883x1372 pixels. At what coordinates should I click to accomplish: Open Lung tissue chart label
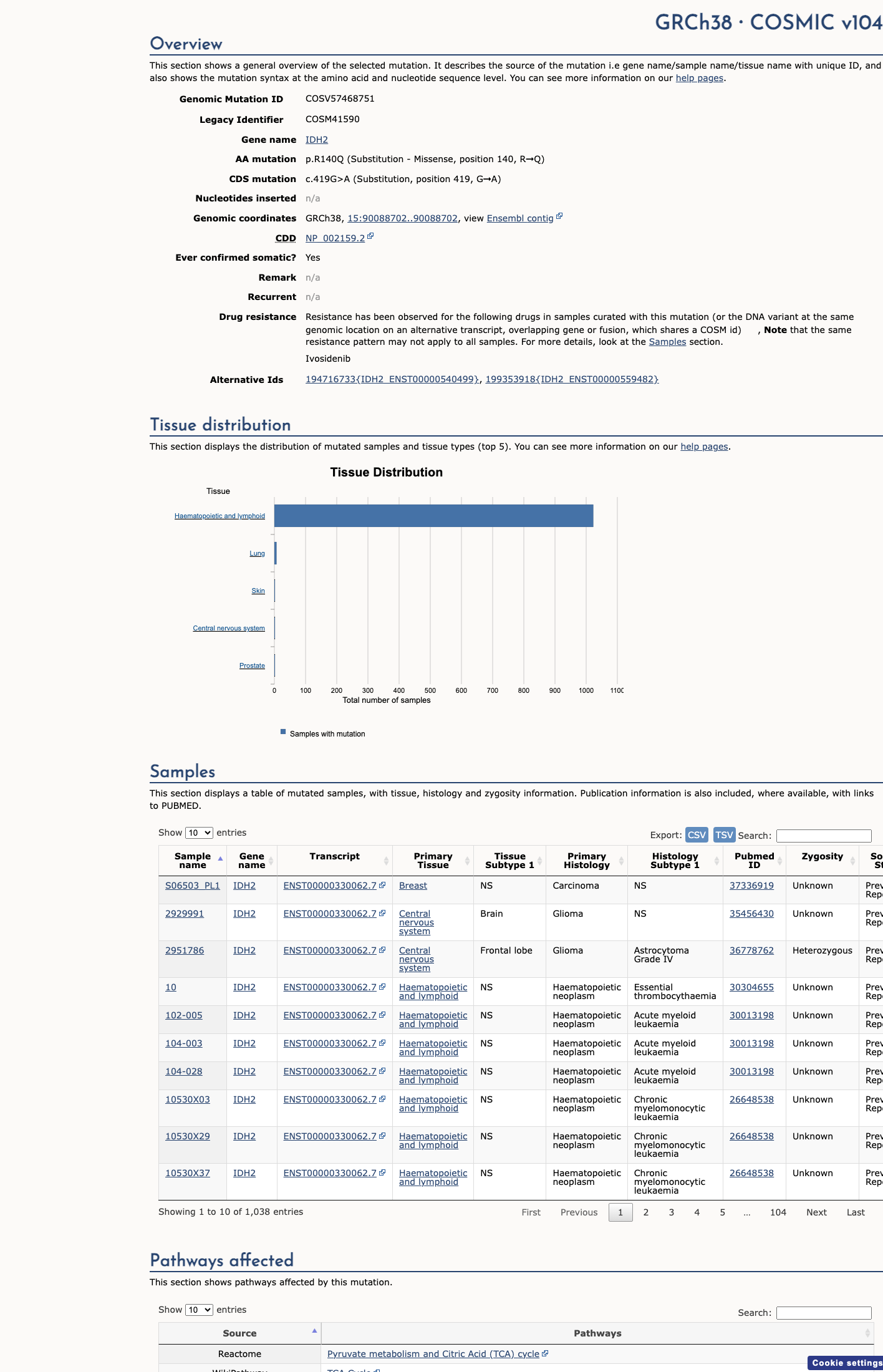[257, 553]
